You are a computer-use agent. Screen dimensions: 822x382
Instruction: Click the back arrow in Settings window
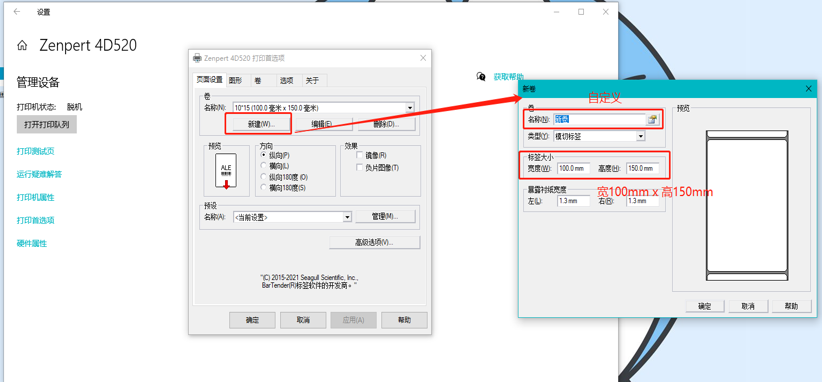pos(17,12)
